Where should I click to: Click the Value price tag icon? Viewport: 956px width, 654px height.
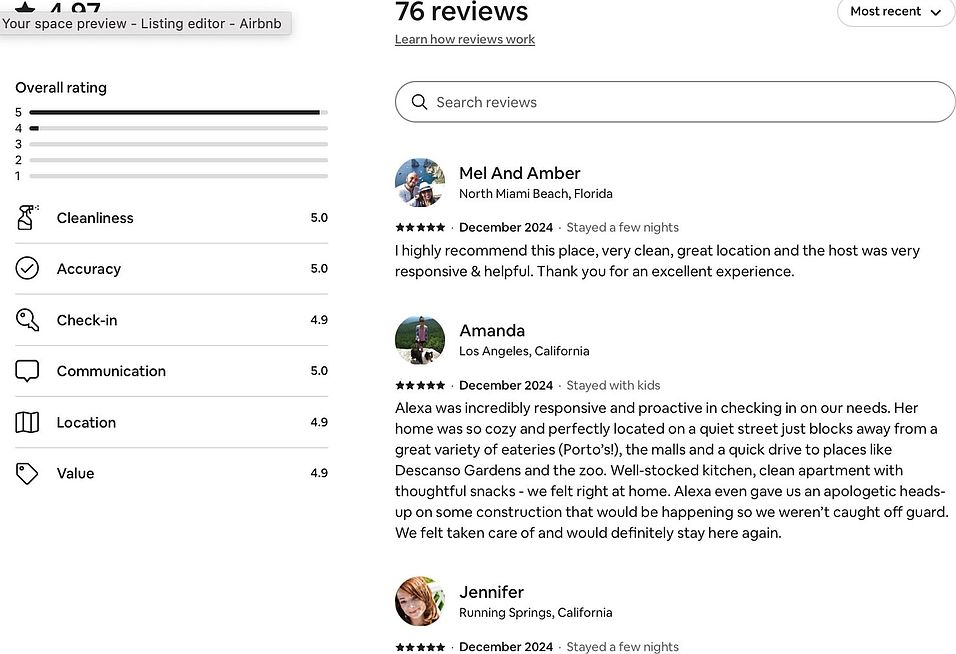click(27, 473)
